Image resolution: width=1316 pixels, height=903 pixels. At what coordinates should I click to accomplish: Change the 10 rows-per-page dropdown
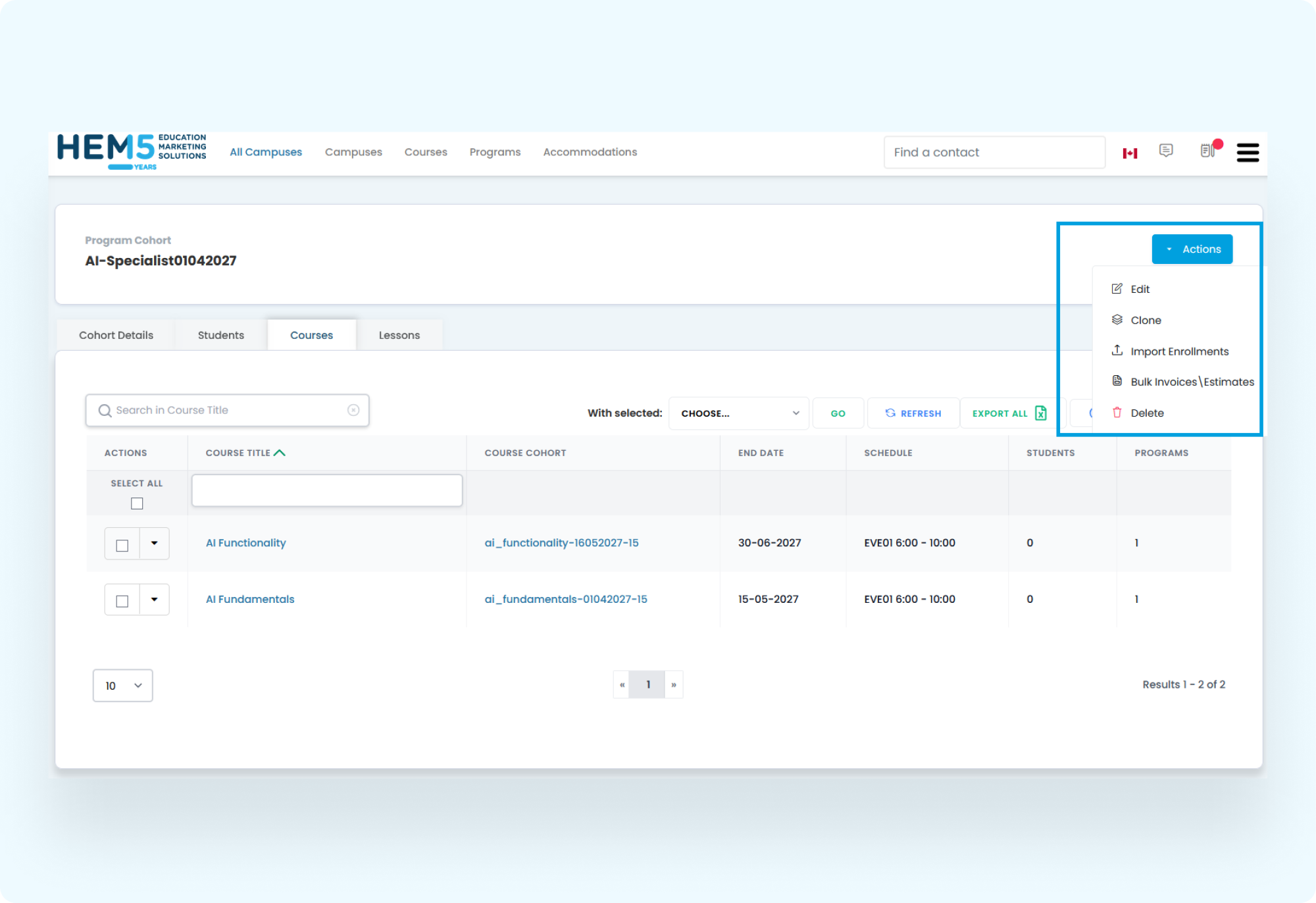coord(123,685)
